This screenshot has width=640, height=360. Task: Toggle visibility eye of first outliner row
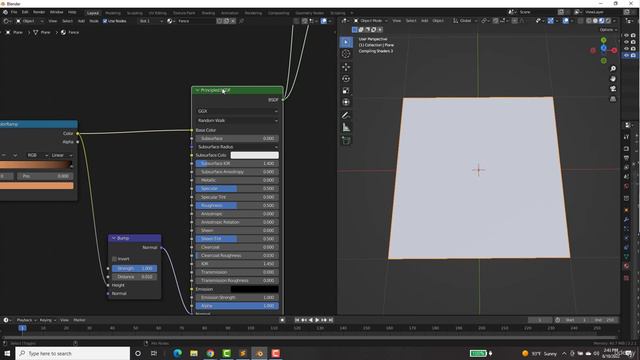tap(627, 36)
